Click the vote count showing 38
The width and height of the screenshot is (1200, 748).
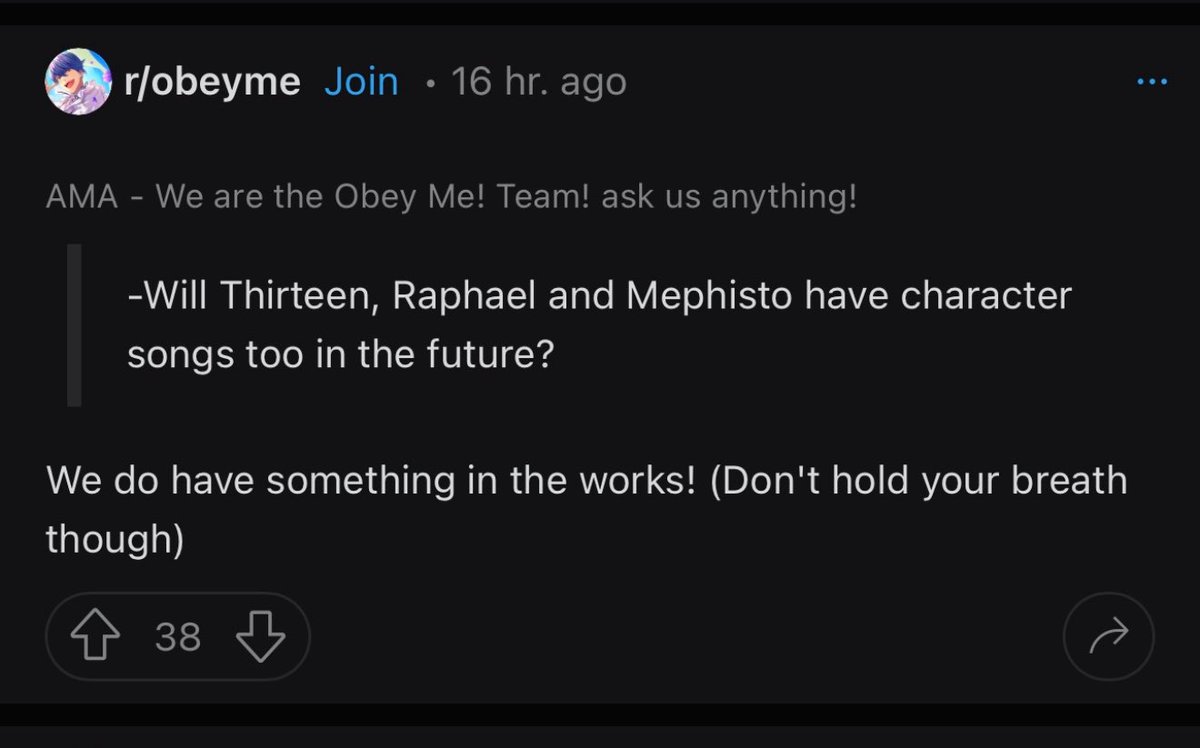pyautogui.click(x=178, y=637)
